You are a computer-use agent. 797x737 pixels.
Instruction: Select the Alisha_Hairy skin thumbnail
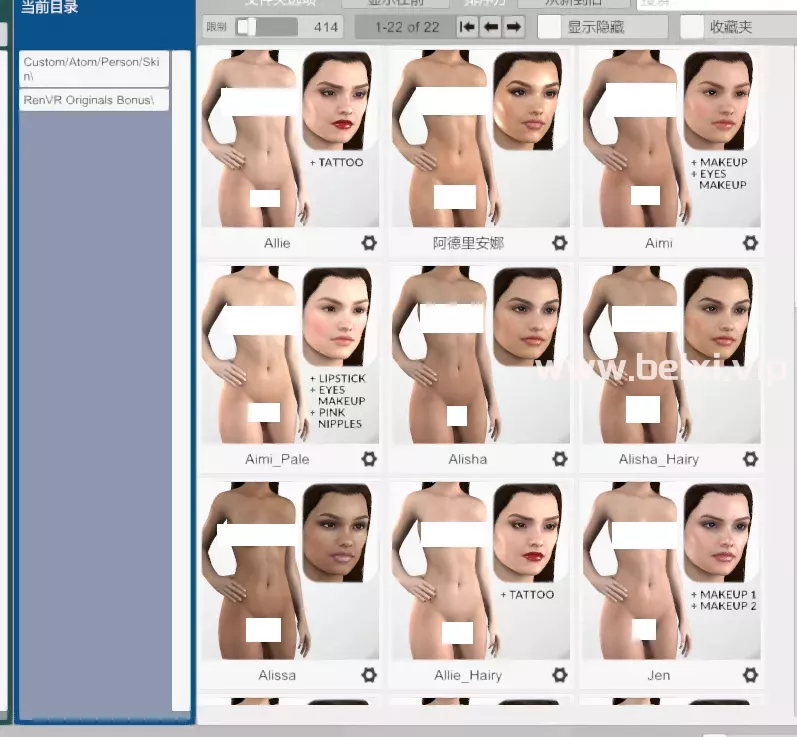[x=671, y=354]
